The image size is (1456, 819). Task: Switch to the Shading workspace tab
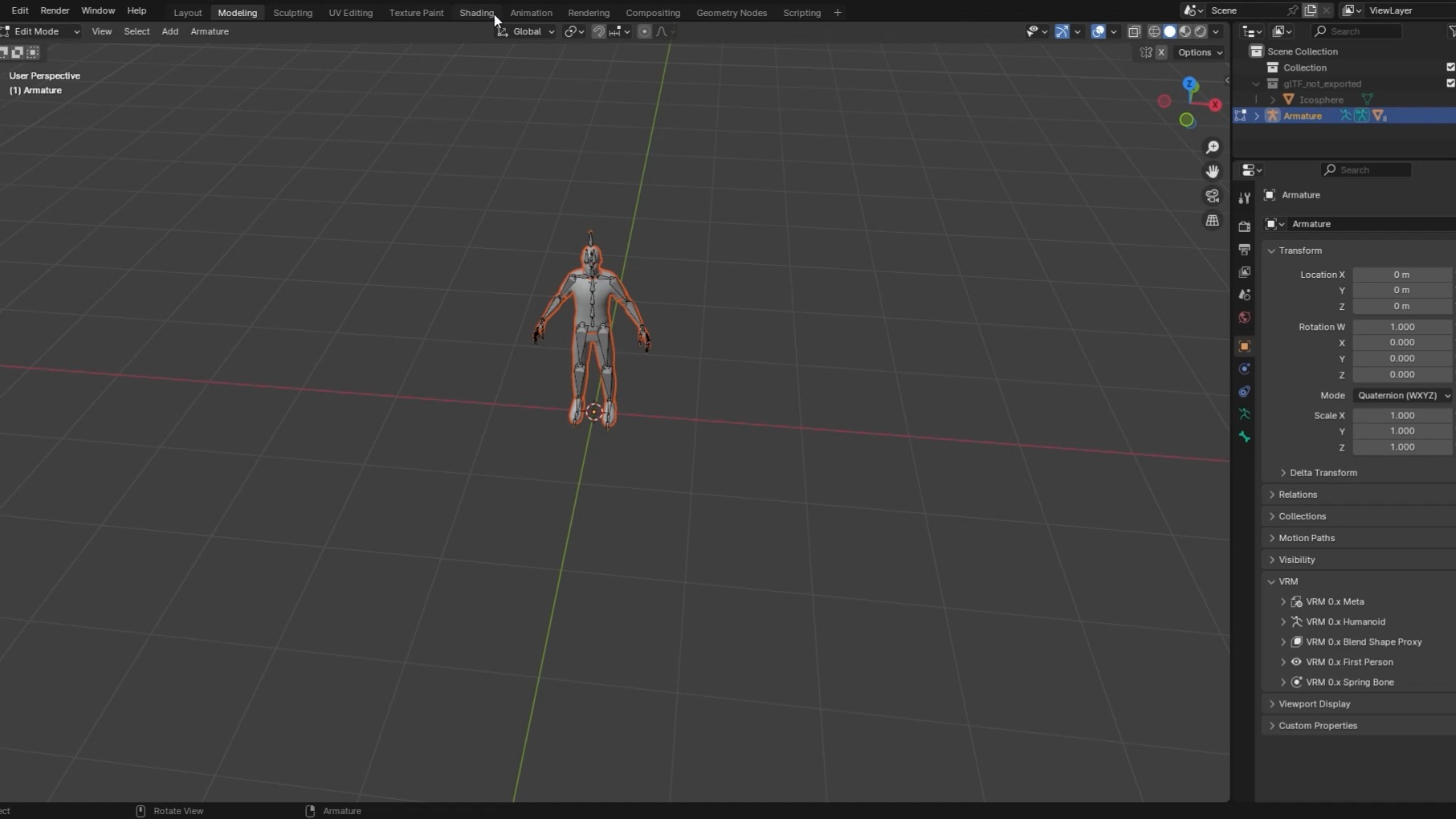[x=476, y=12]
